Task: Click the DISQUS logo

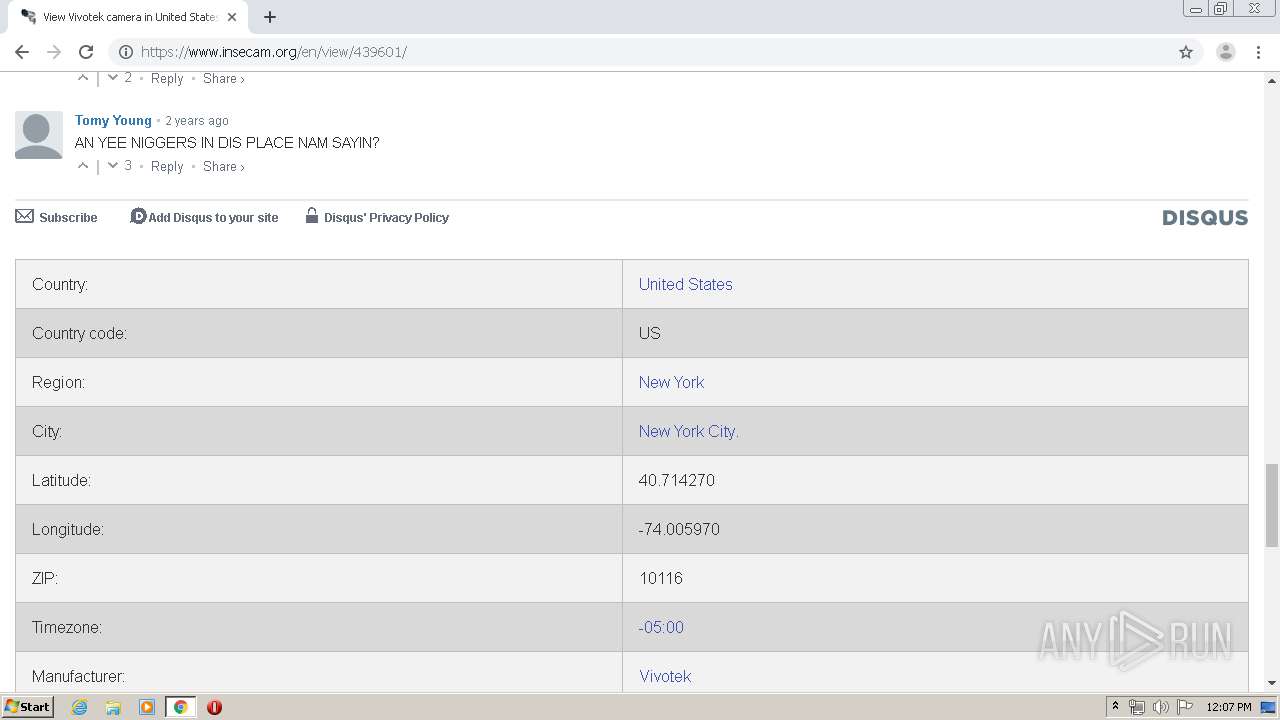Action: 1205,218
